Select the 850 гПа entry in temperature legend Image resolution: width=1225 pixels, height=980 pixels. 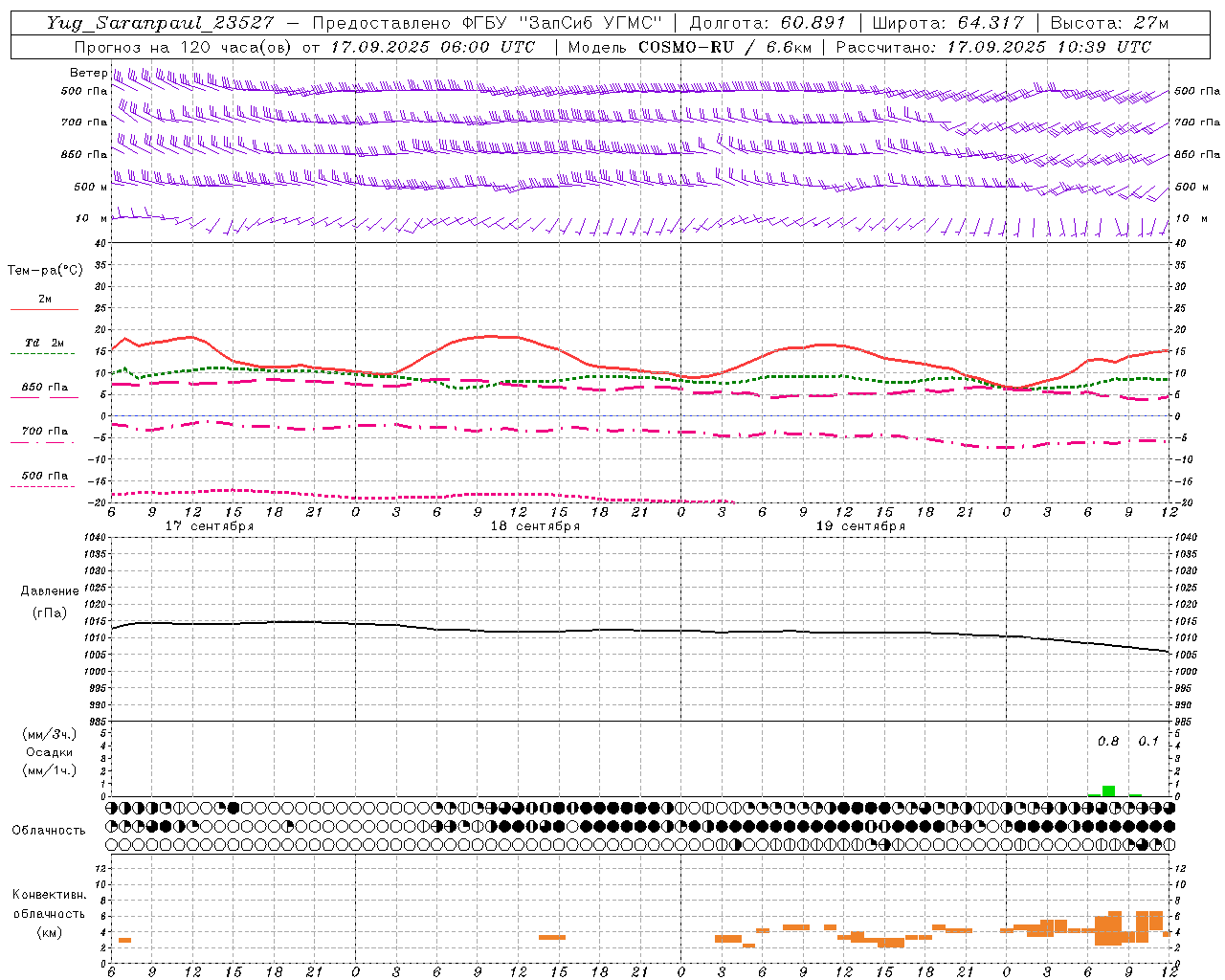coord(45,387)
